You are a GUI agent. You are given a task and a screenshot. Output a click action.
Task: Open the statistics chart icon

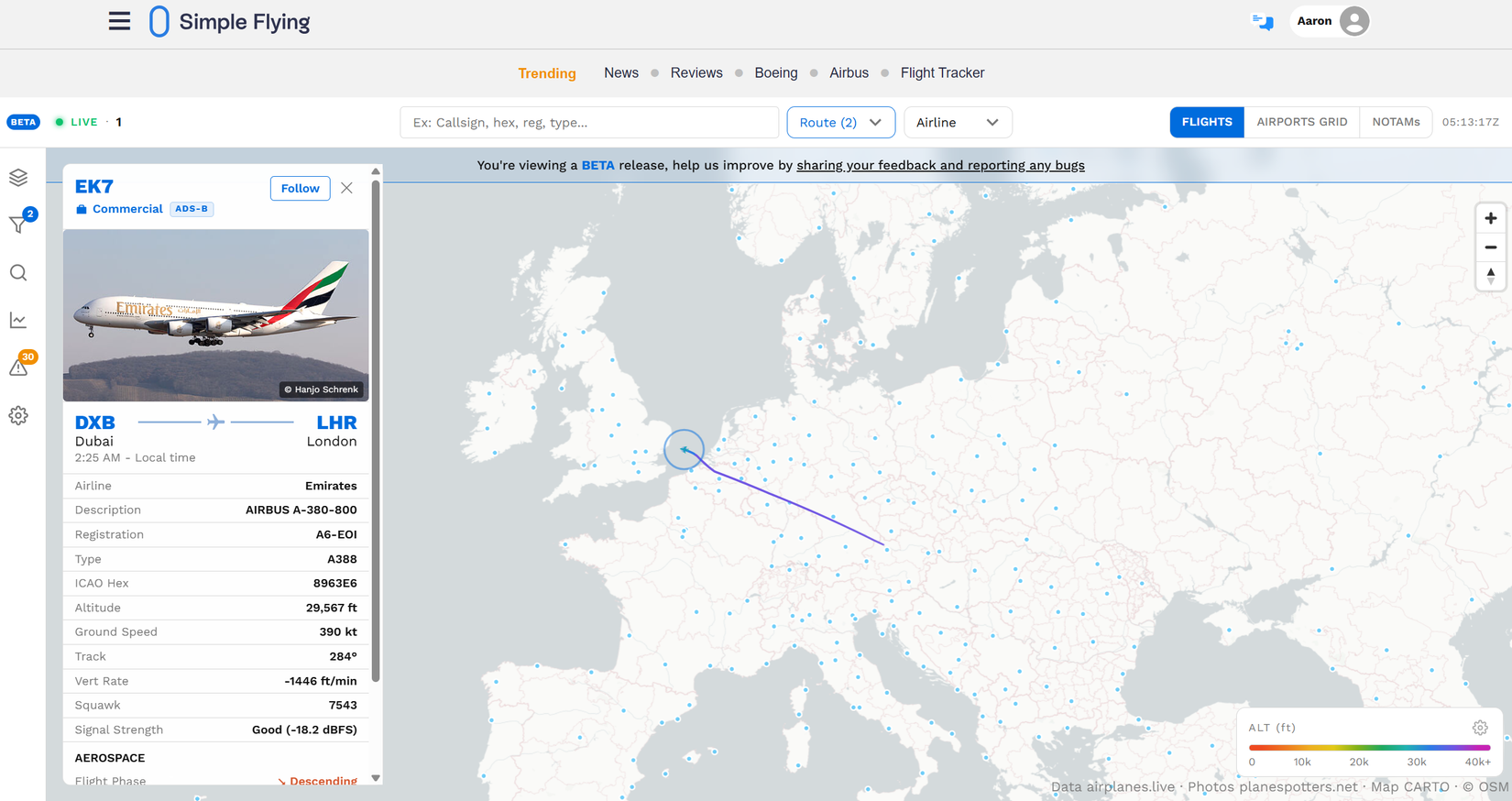[18, 320]
